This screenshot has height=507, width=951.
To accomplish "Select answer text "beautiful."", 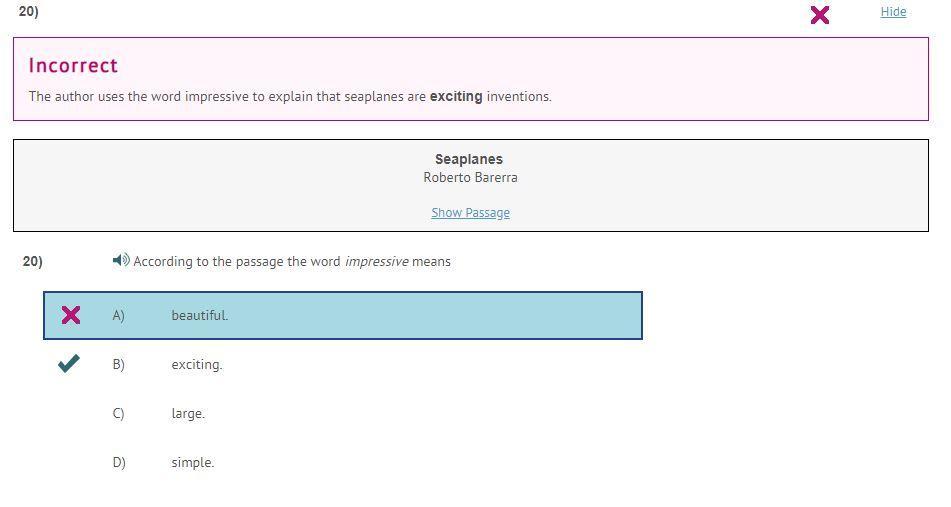I will 199,315.
